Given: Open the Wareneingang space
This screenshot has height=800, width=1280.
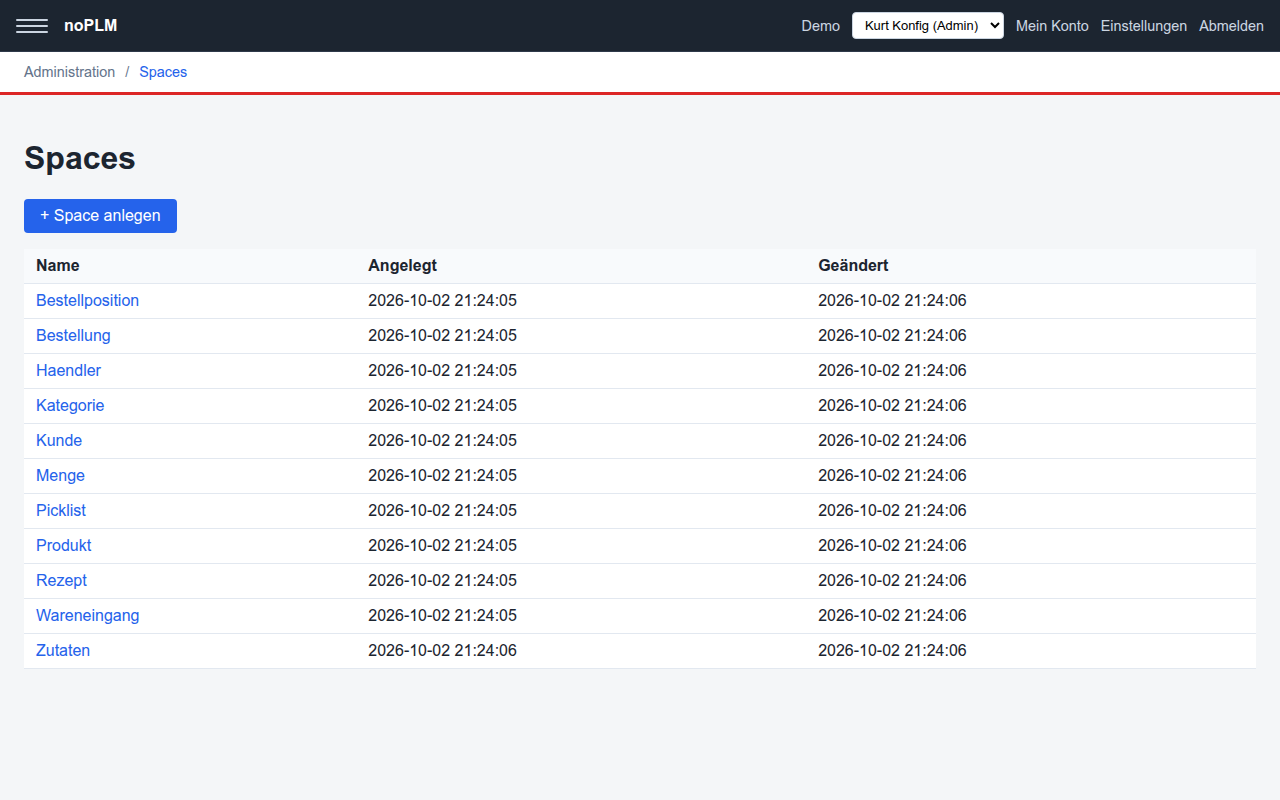Looking at the screenshot, I should 88,616.
